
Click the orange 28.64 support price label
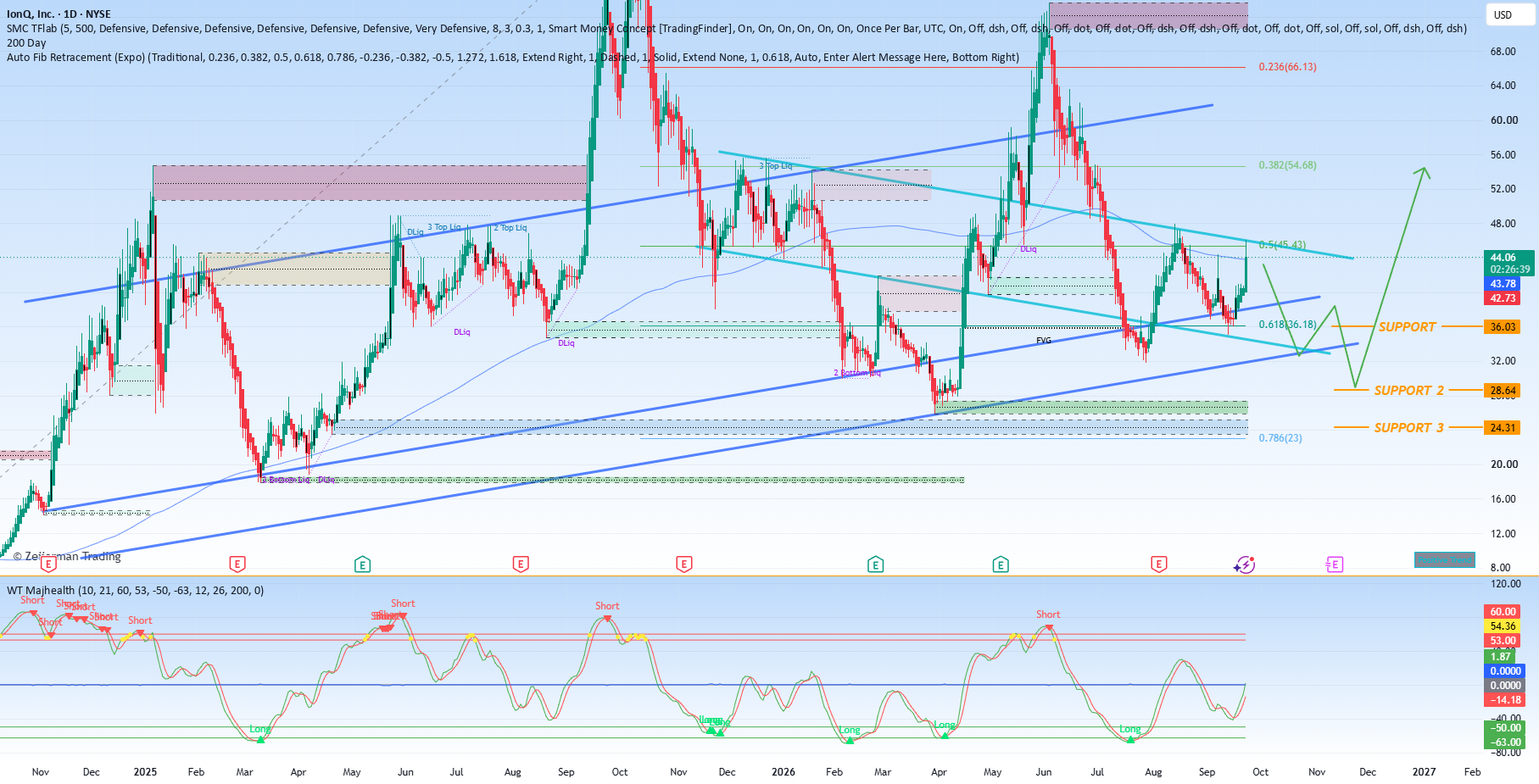[x=1503, y=391]
